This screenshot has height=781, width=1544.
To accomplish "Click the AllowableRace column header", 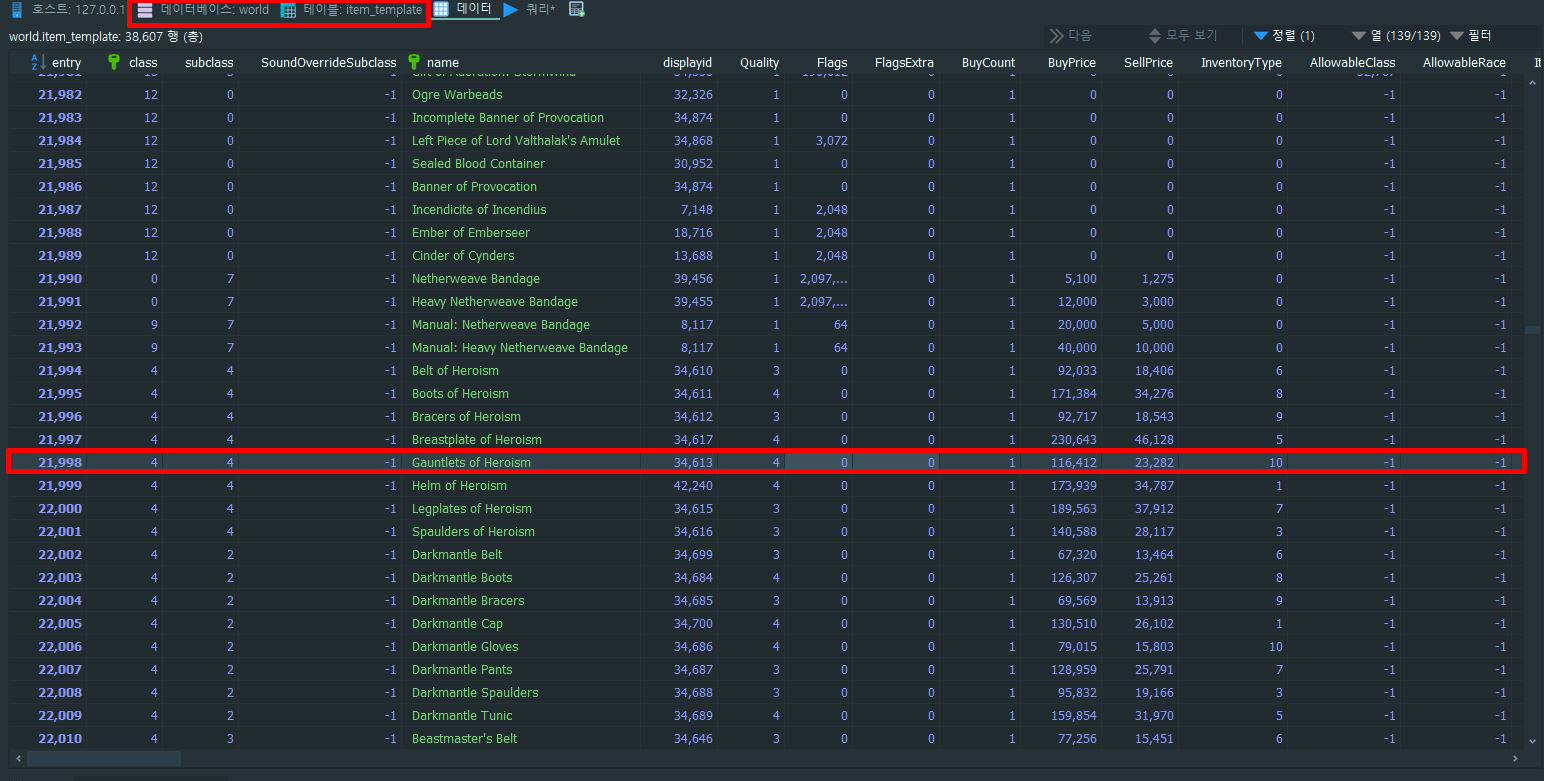I will 1464,62.
